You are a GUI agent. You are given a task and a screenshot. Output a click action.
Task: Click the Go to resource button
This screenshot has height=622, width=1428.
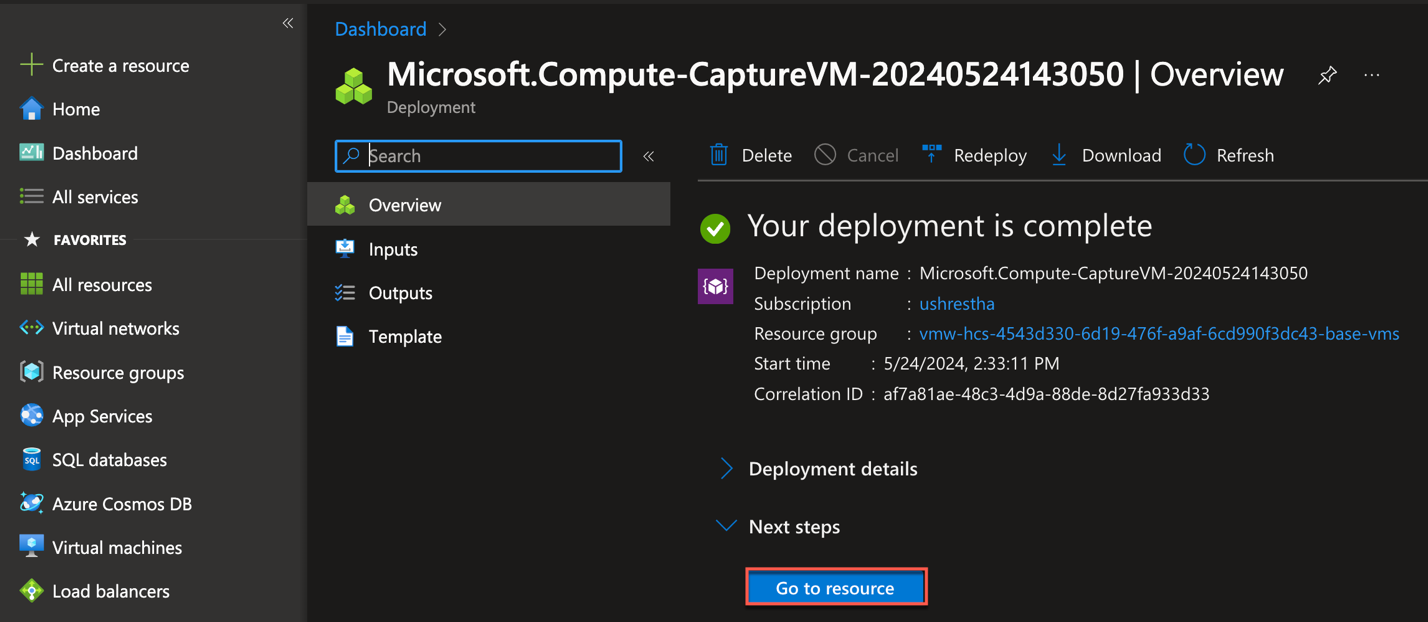click(x=836, y=588)
